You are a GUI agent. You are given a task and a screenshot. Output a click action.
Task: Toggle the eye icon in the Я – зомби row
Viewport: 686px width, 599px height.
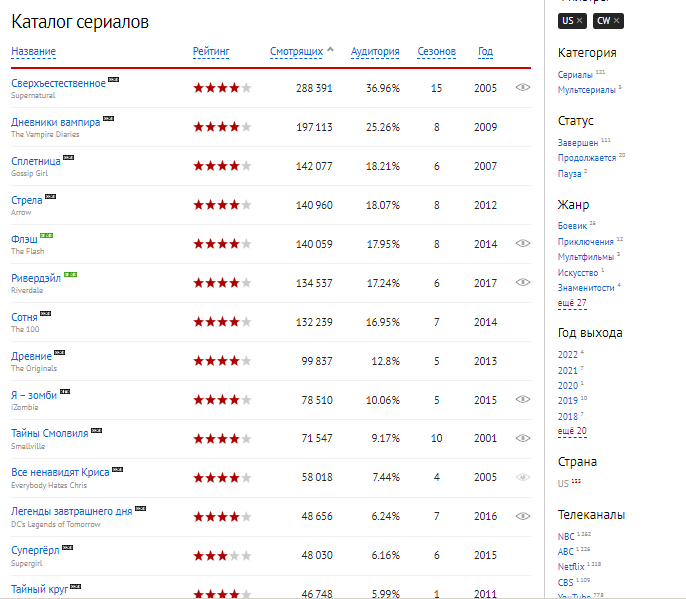coord(522,399)
